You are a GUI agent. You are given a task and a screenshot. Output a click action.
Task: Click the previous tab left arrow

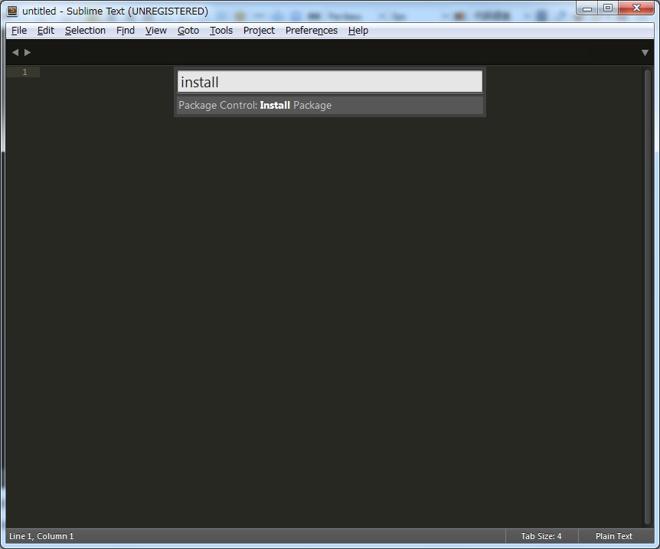point(15,52)
